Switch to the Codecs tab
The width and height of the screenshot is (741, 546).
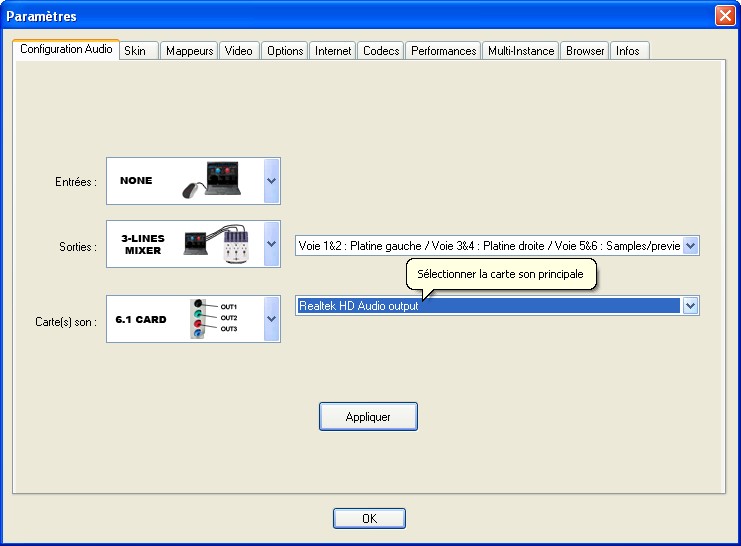tap(381, 51)
